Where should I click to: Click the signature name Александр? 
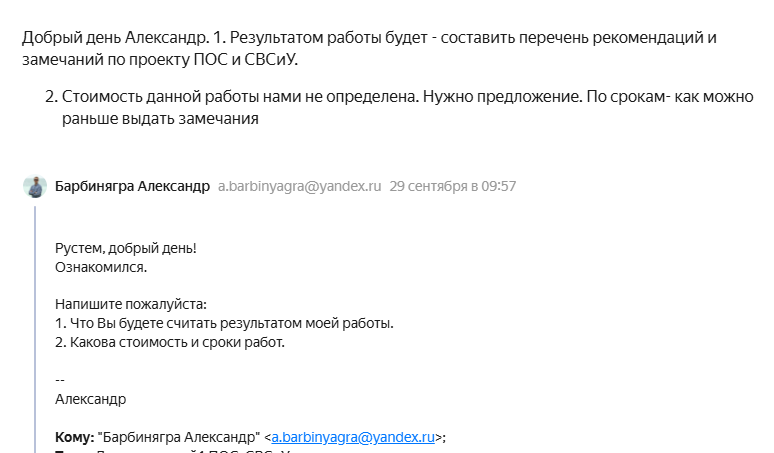click(x=91, y=399)
